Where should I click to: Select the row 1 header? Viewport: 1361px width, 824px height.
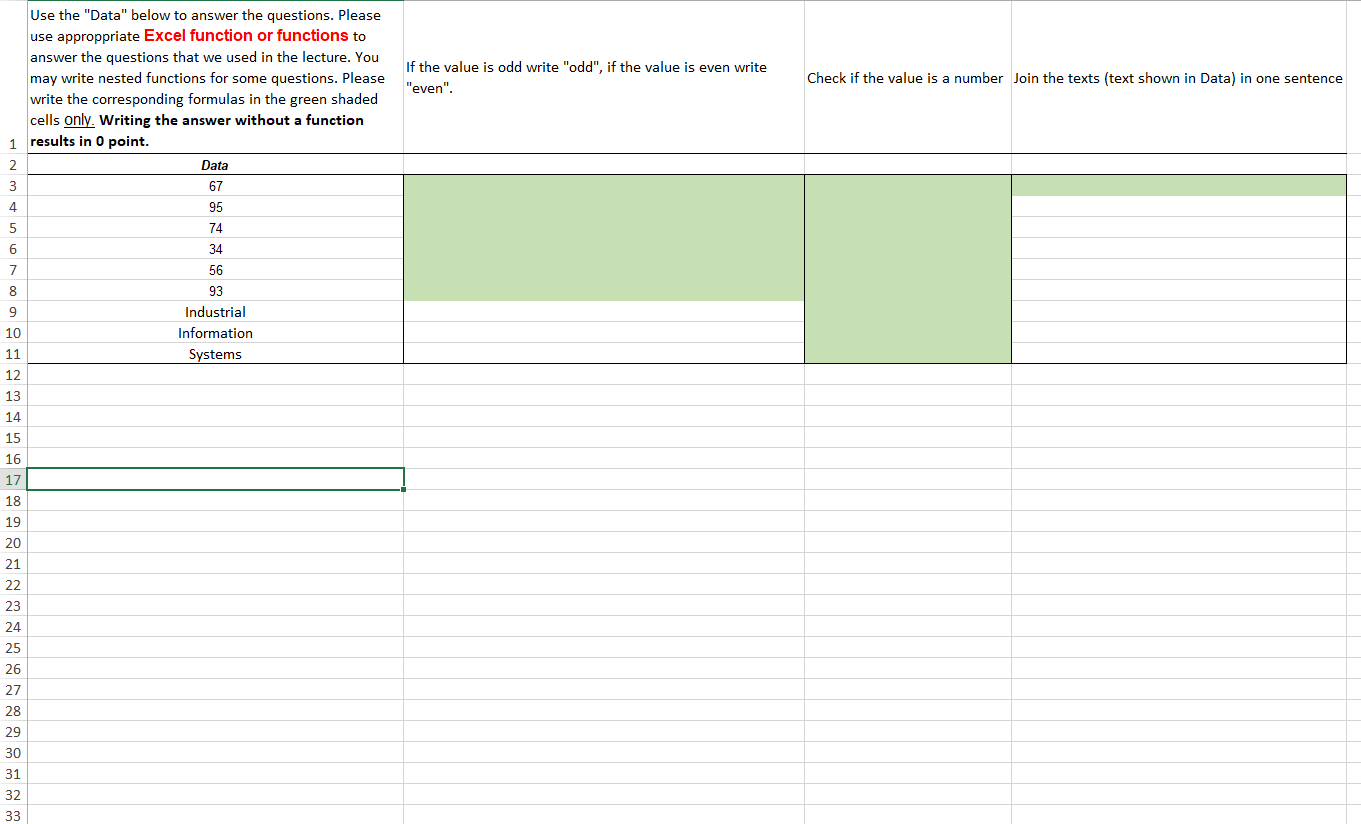[13, 77]
